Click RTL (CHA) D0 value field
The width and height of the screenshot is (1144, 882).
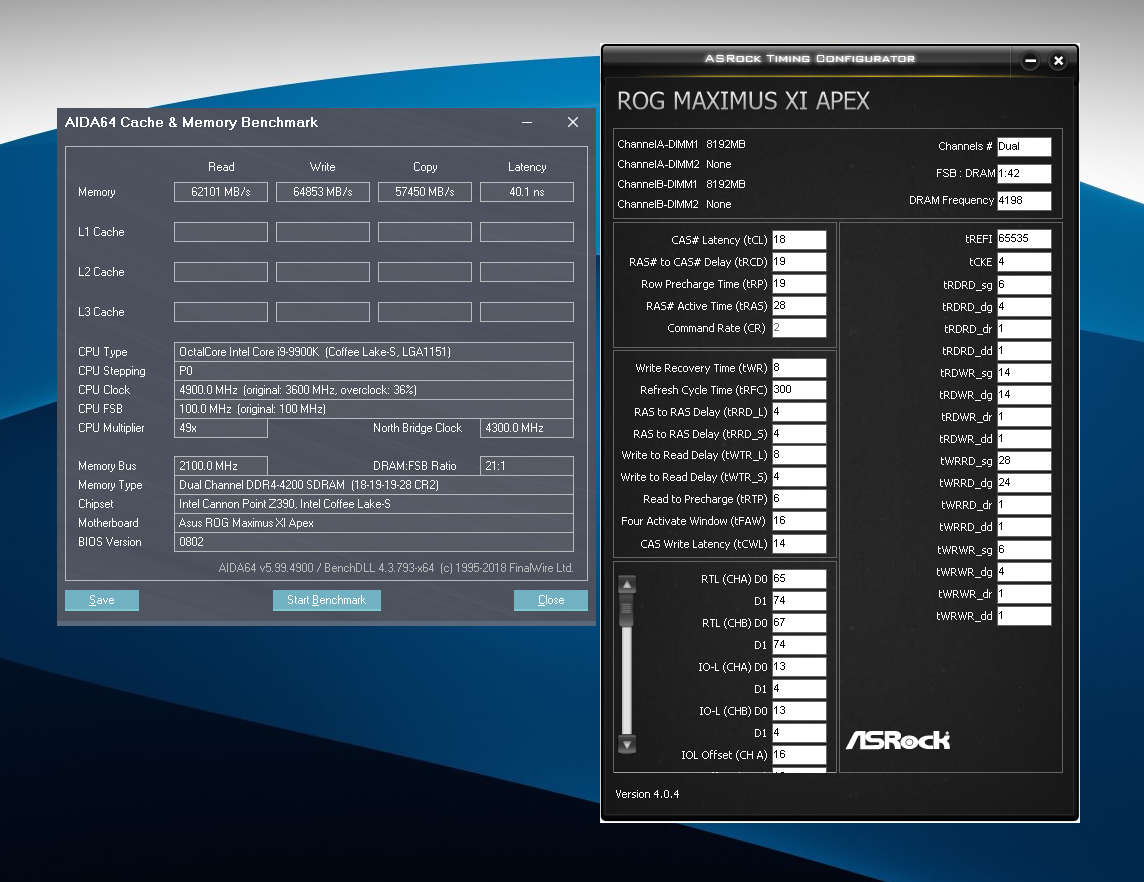coord(799,579)
